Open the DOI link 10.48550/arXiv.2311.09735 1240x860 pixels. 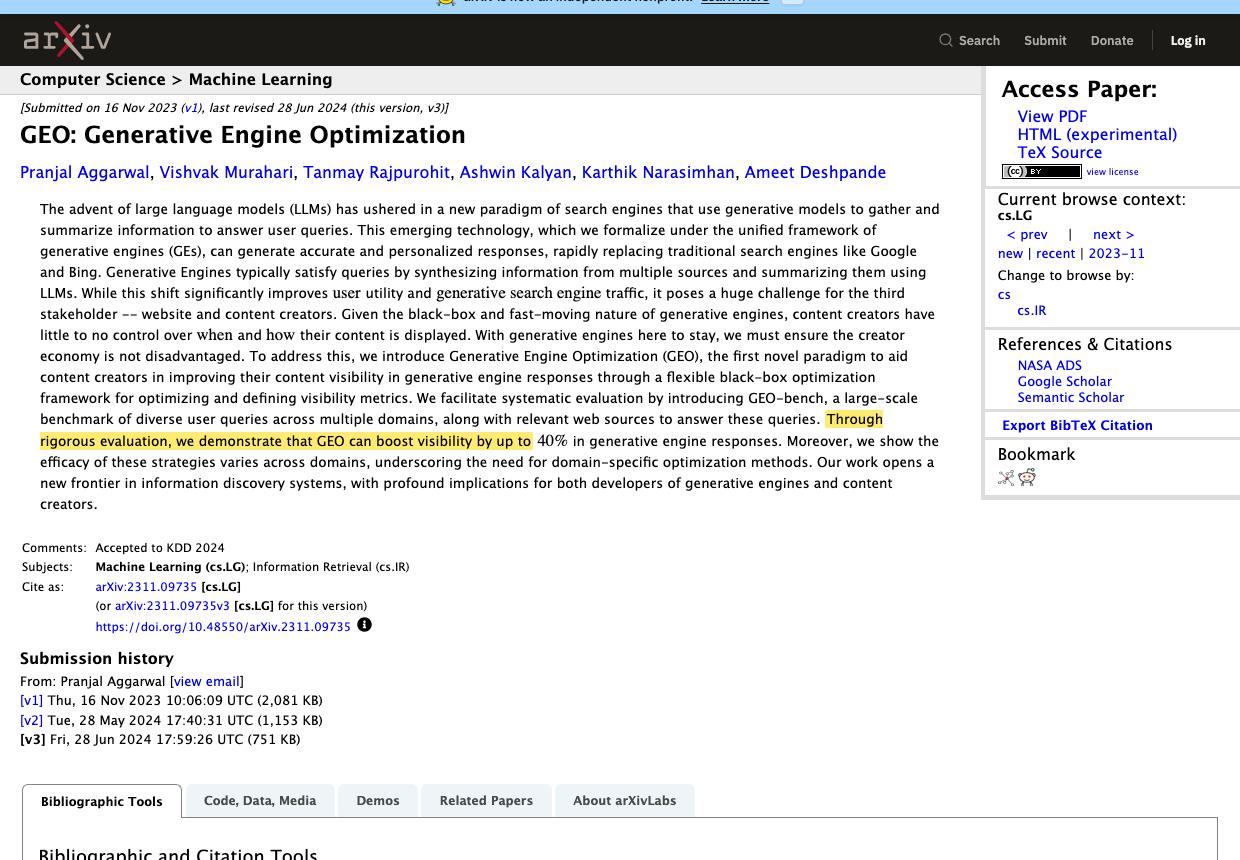pos(223,627)
